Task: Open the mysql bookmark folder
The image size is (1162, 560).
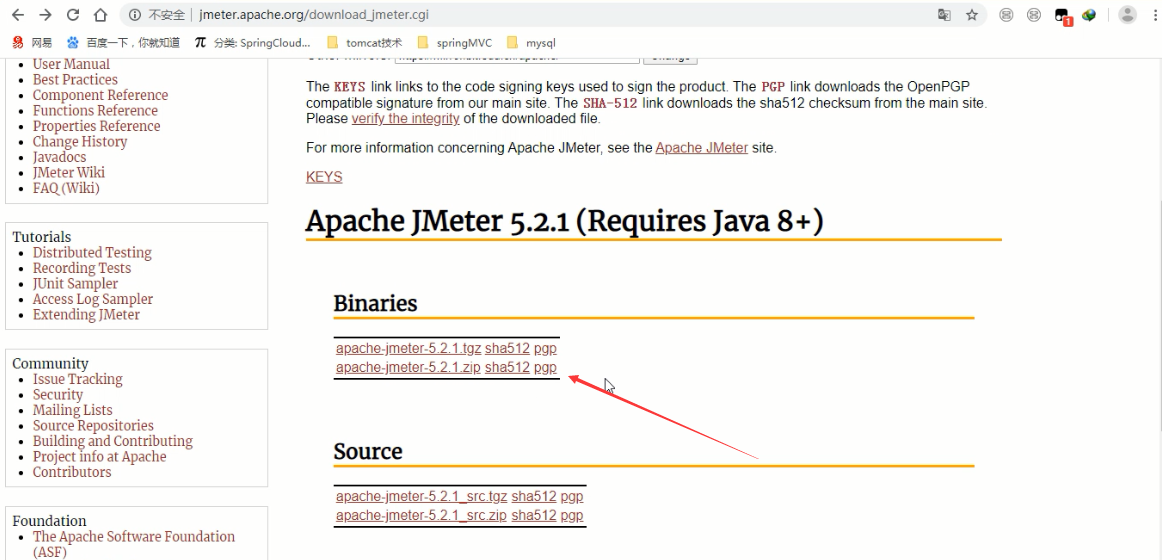Action: tap(531, 42)
